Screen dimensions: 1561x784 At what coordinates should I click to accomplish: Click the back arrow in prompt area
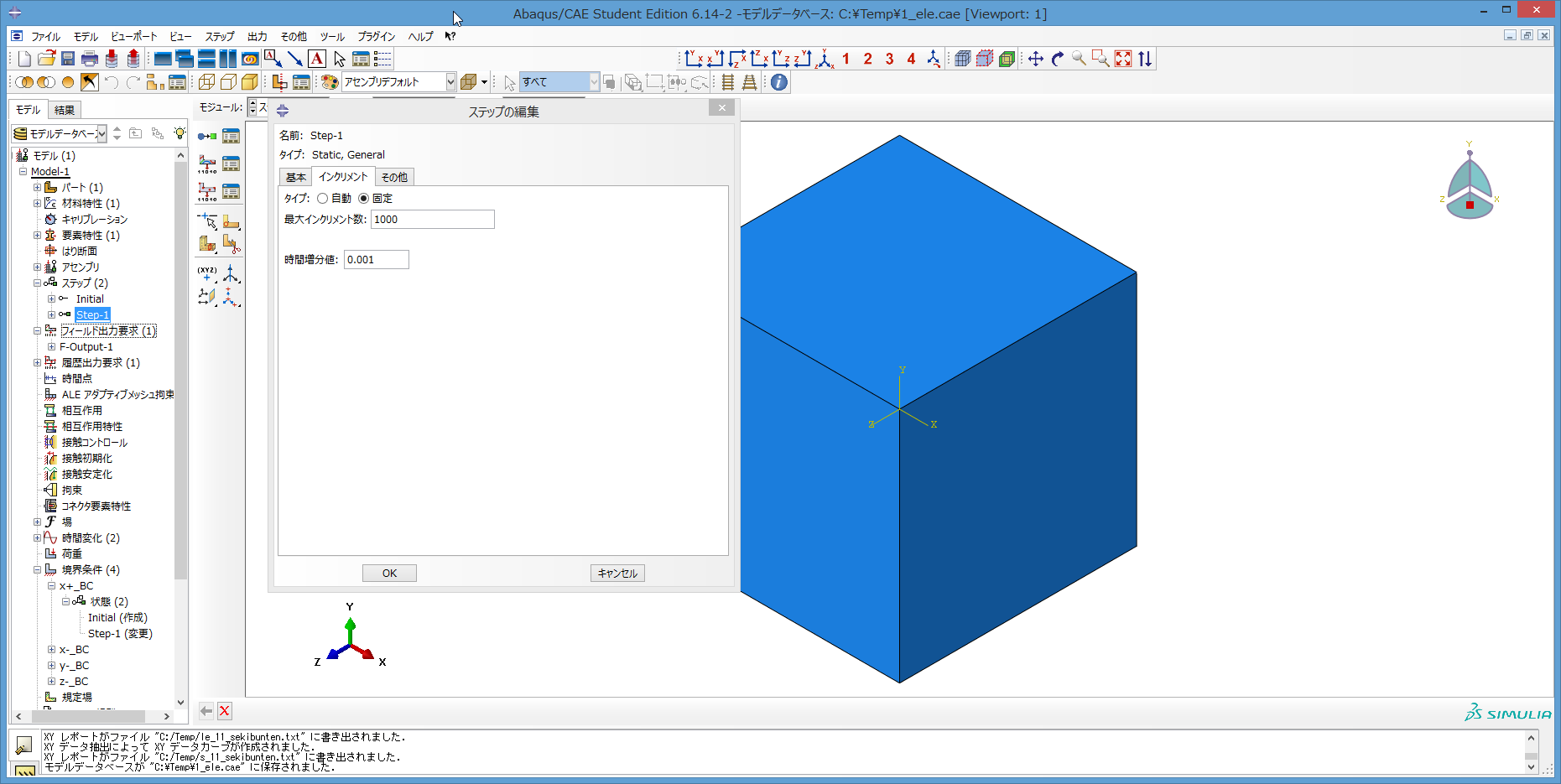206,711
